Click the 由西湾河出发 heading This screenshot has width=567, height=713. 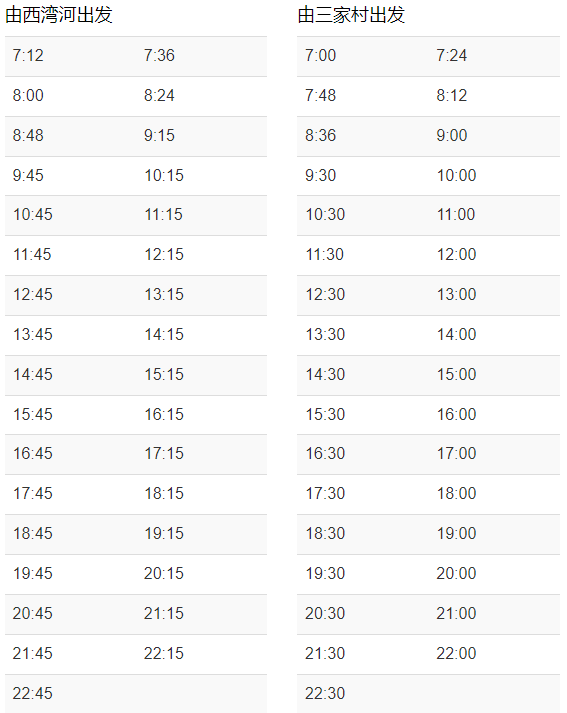tap(59, 15)
